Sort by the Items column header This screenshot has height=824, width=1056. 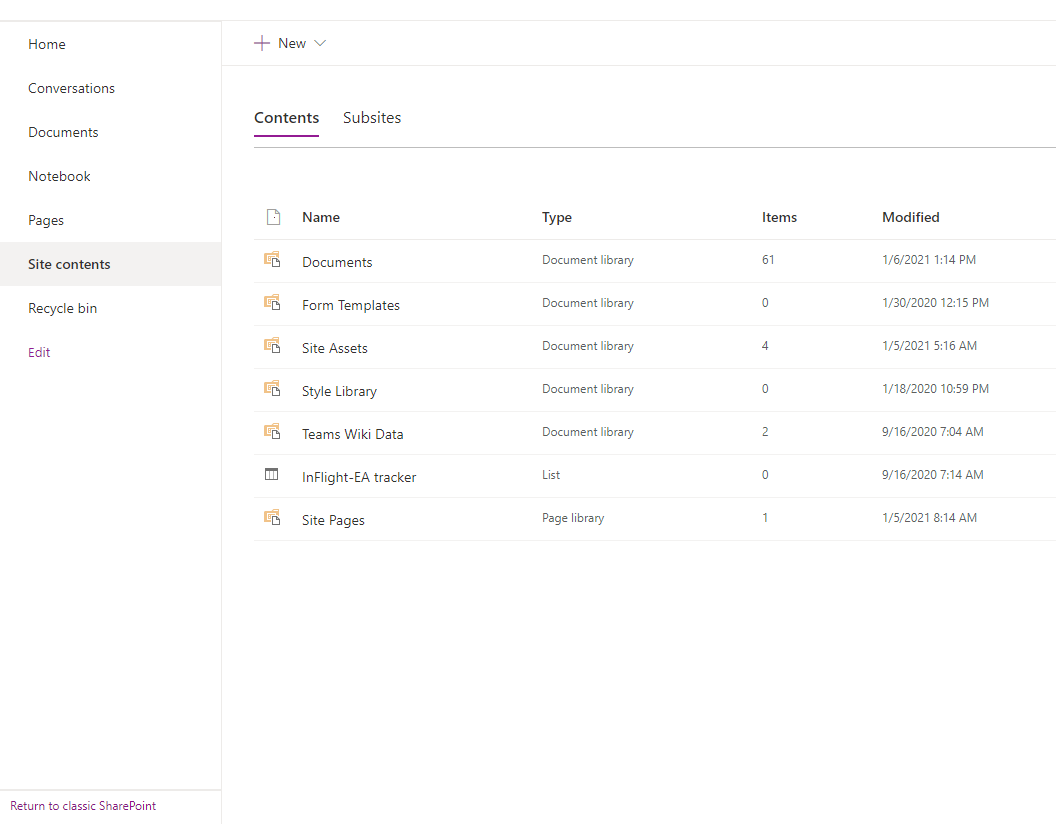pyautogui.click(x=779, y=217)
